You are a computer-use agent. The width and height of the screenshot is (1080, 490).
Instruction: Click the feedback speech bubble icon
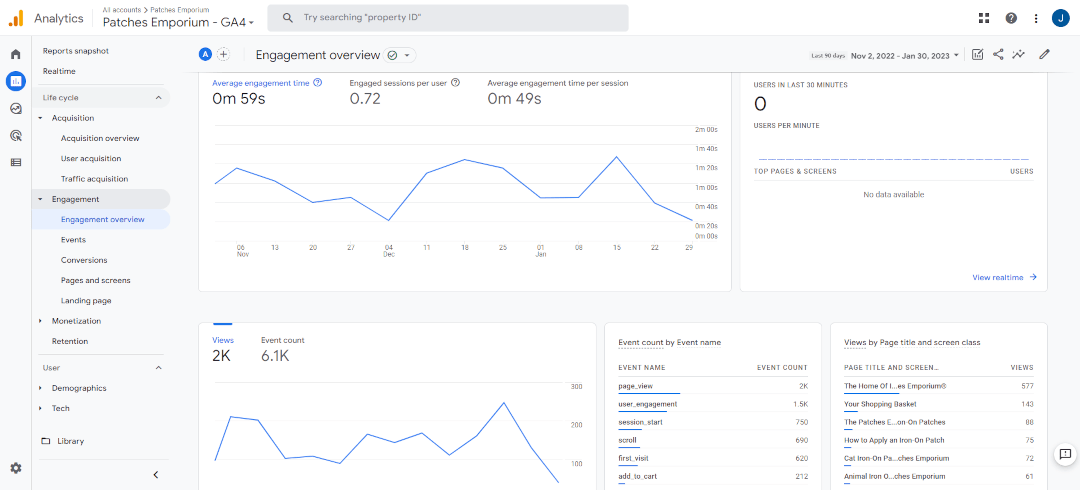[1065, 453]
